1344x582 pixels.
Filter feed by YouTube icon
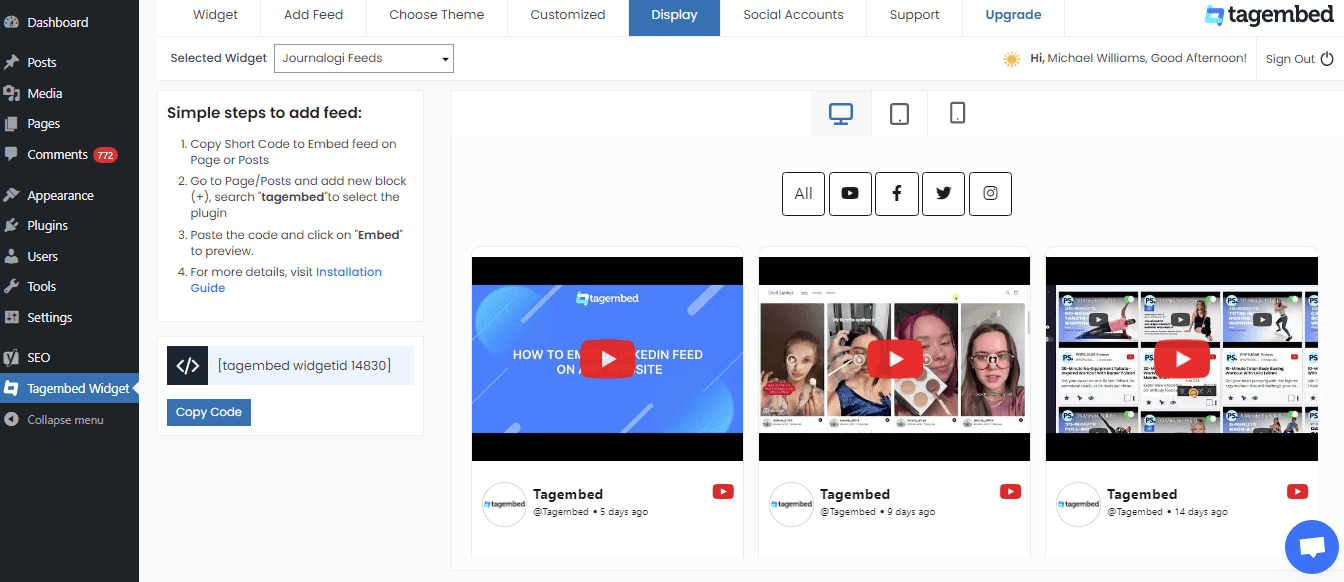click(850, 194)
